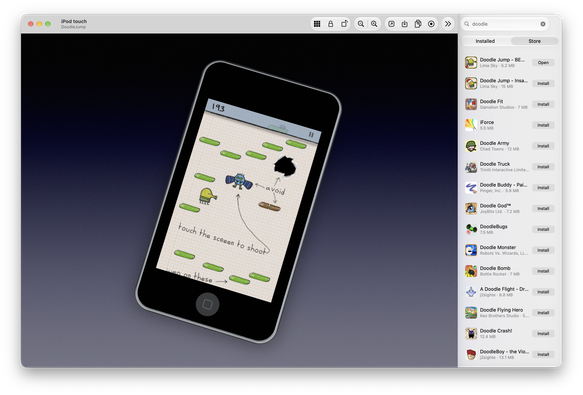
Task: Click the copy/paste clipboard toolbar icon
Action: 418,24
